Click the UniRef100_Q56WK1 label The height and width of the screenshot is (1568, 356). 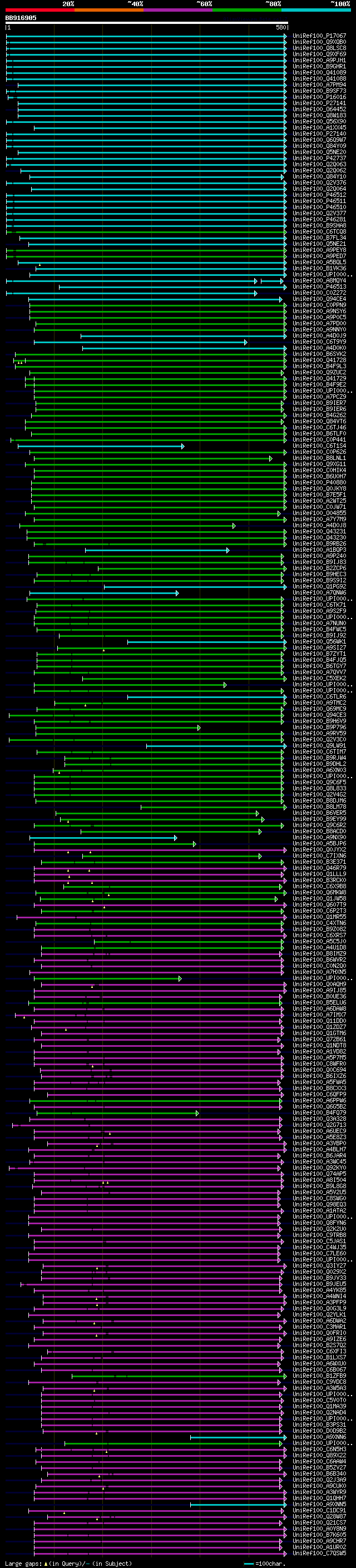pos(319,641)
